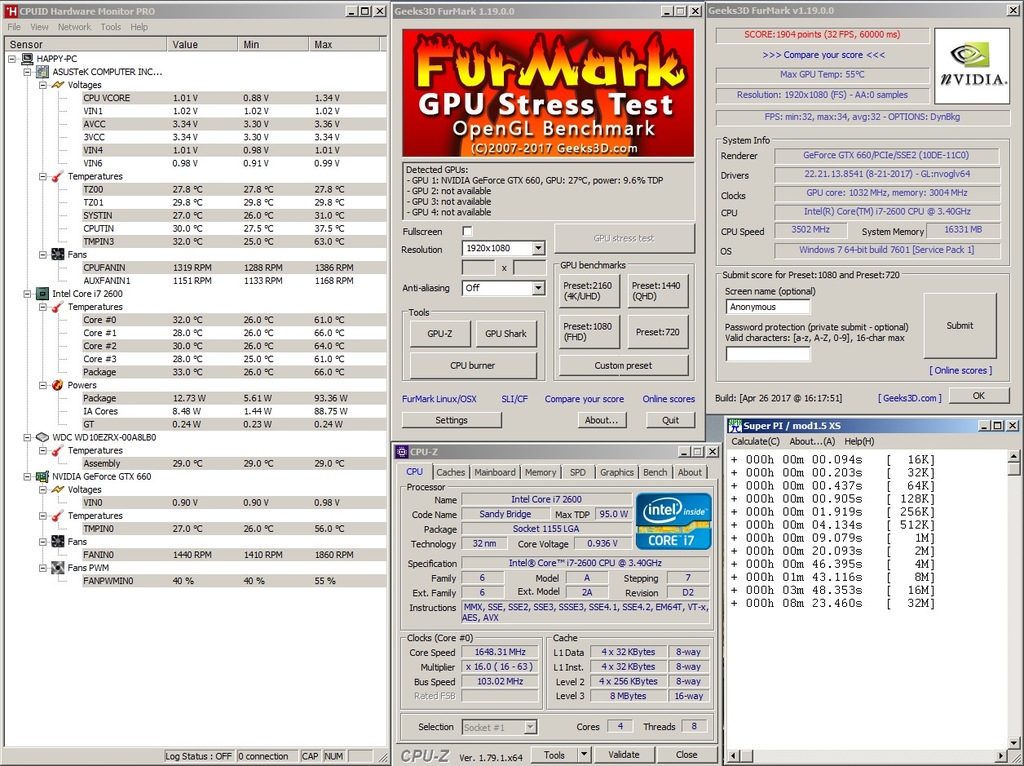Click the Intel Core i7 2600 chip icon

[x=42, y=294]
